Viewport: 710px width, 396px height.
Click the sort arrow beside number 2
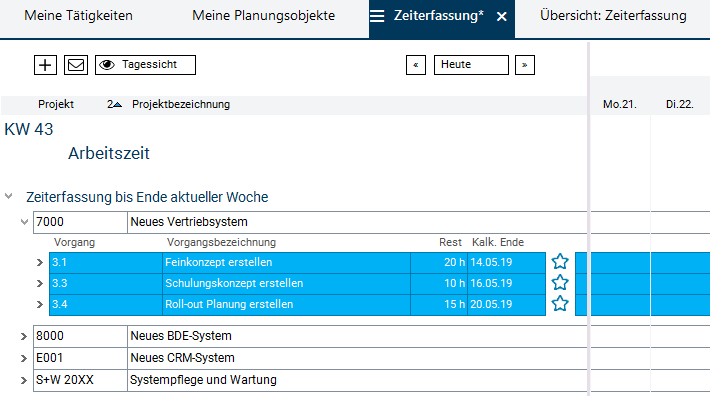point(117,105)
